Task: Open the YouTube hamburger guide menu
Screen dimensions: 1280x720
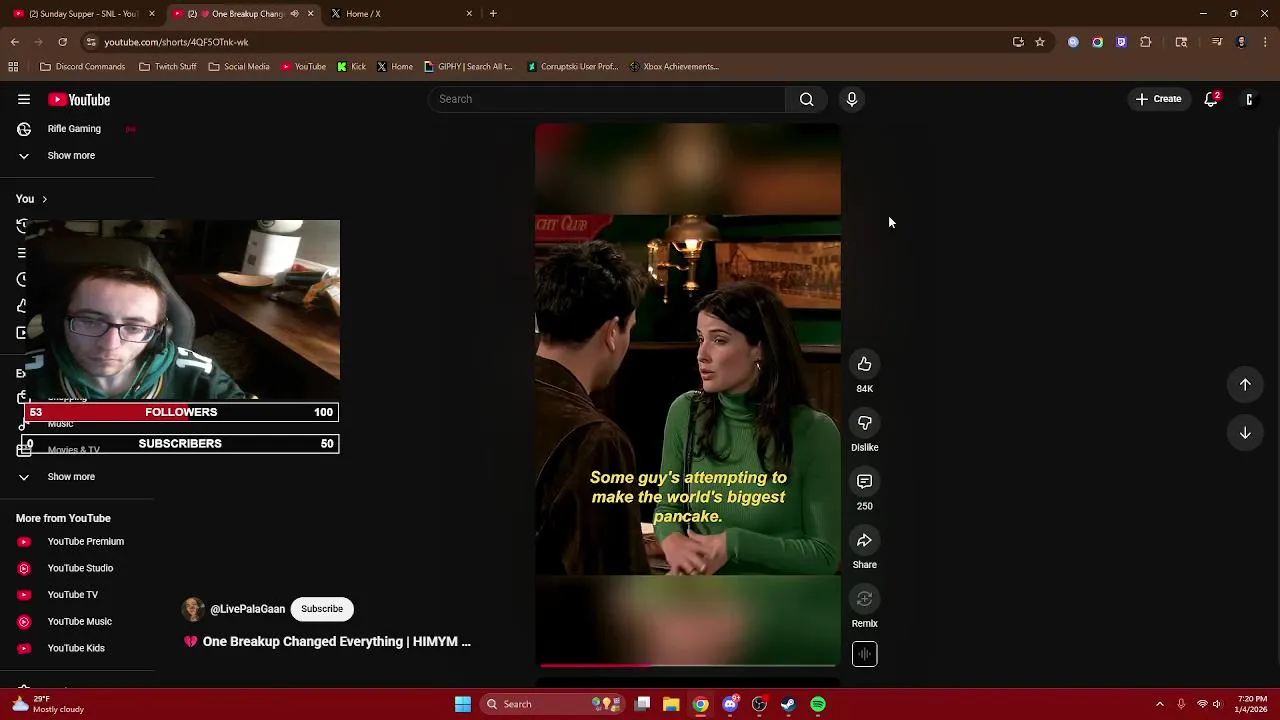Action: [24, 99]
